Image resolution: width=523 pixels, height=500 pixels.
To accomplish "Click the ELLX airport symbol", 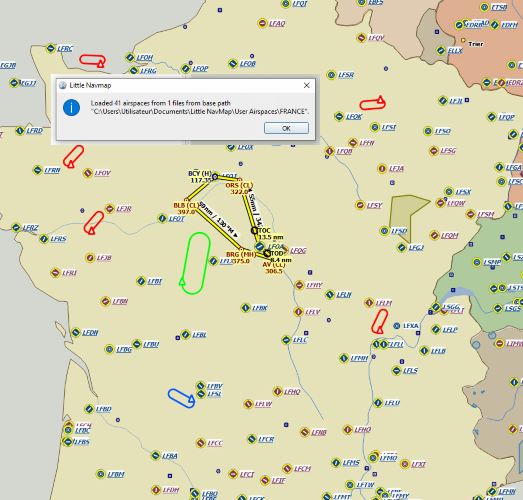I will tap(441, 51).
